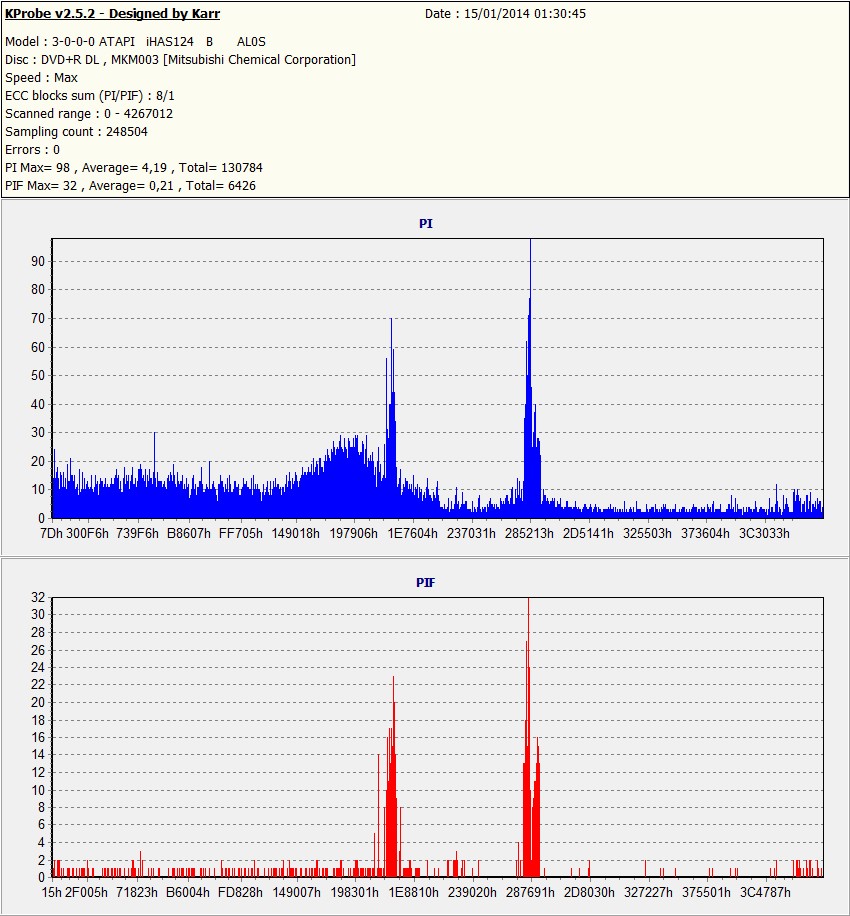Click the 50 value on PI y-axis

38,376
